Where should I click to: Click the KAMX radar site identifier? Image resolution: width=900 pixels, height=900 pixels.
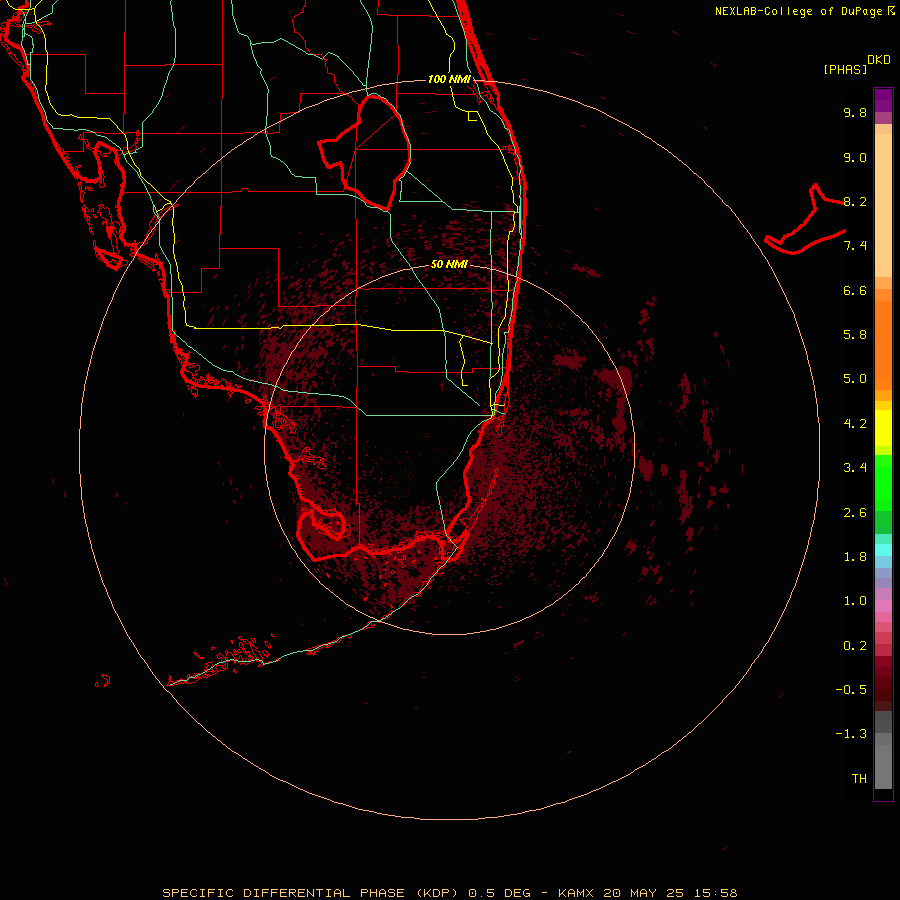point(576,893)
